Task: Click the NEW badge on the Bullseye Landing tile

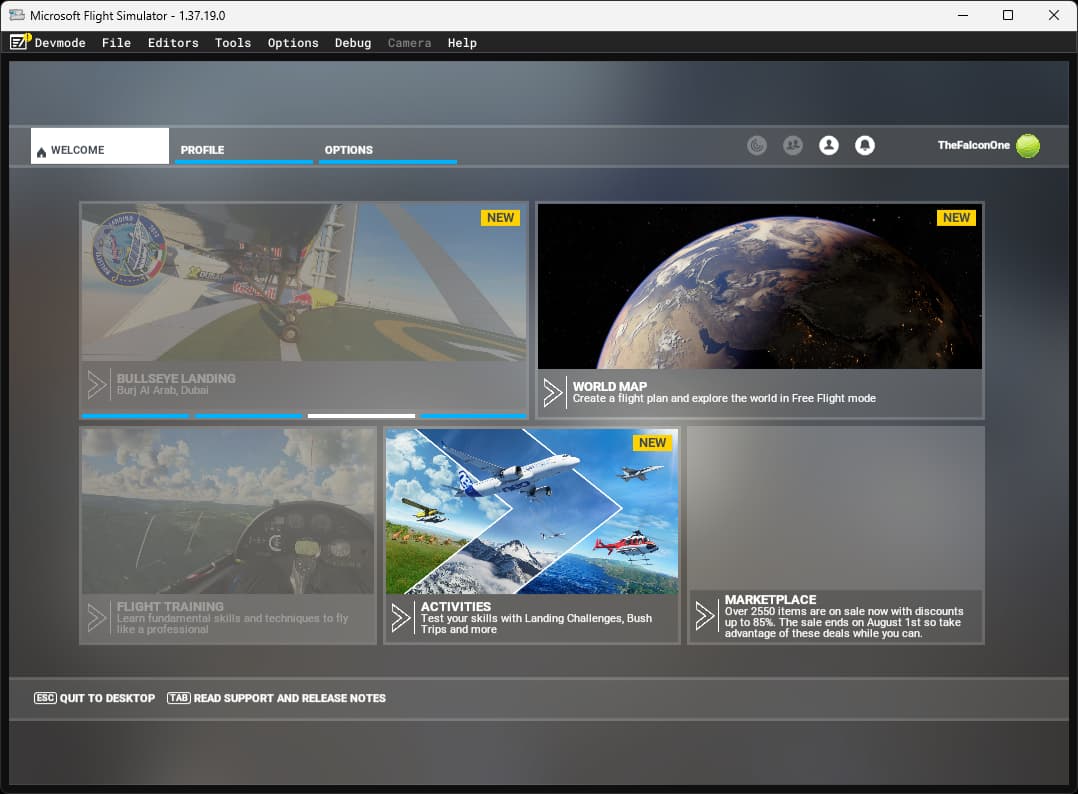Action: [x=500, y=218]
